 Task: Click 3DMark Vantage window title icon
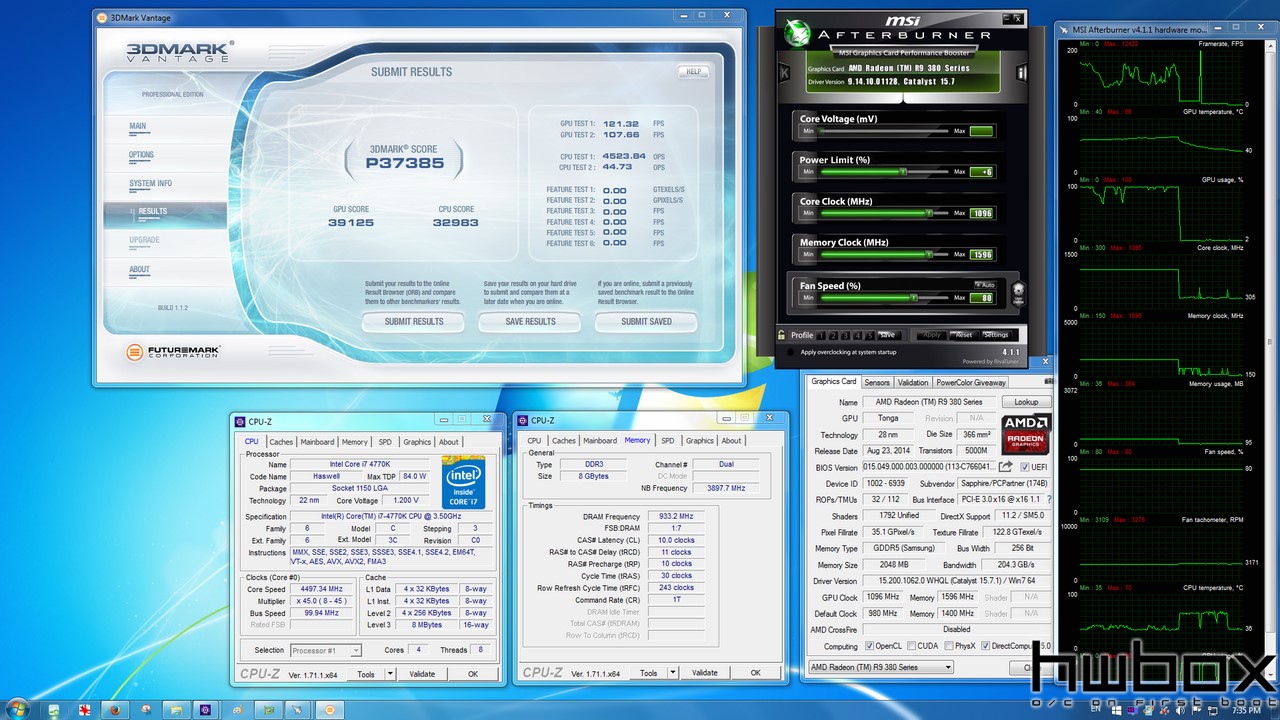coord(103,17)
